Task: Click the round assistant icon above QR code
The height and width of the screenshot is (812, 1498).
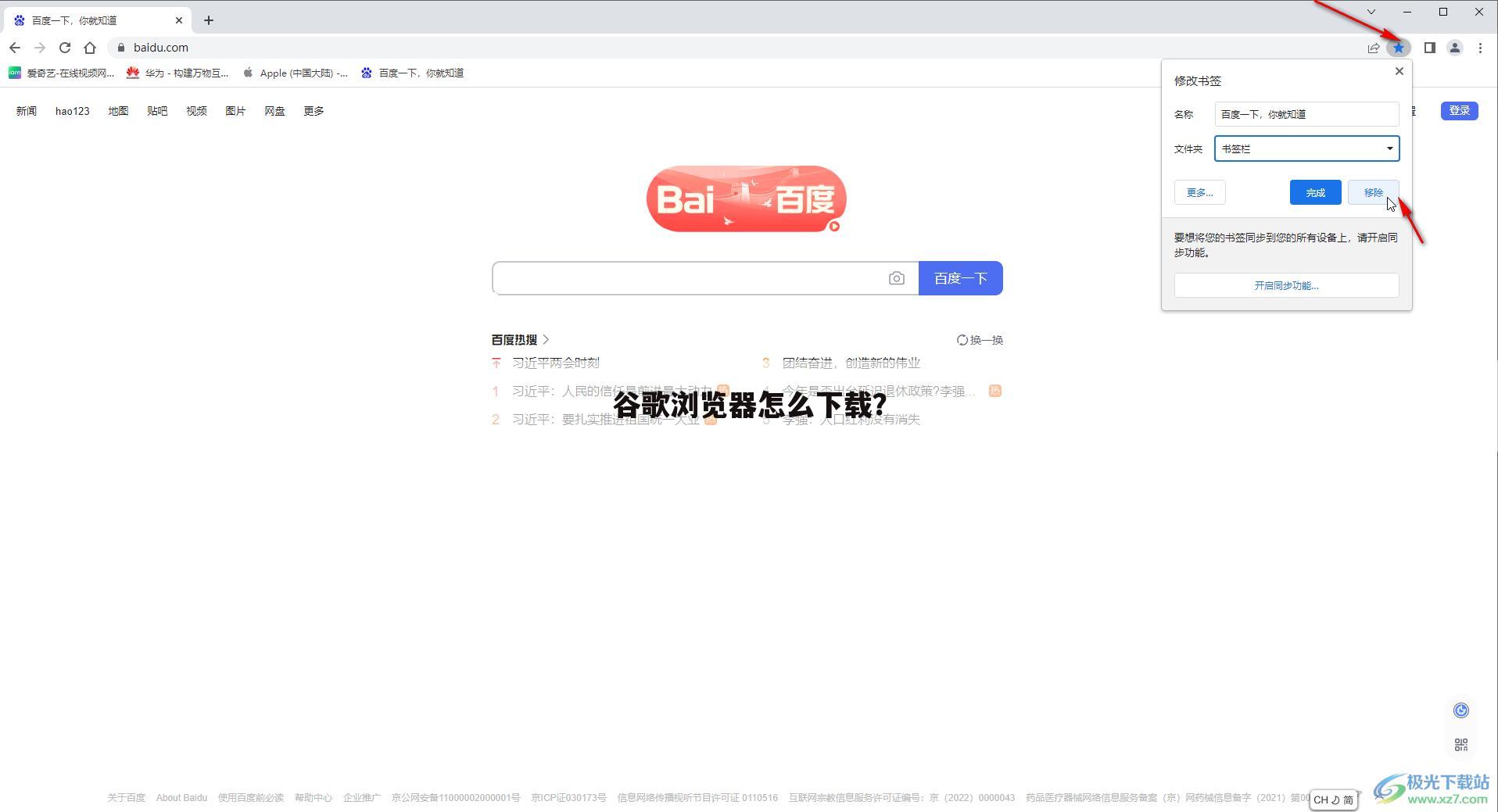Action: click(1461, 710)
